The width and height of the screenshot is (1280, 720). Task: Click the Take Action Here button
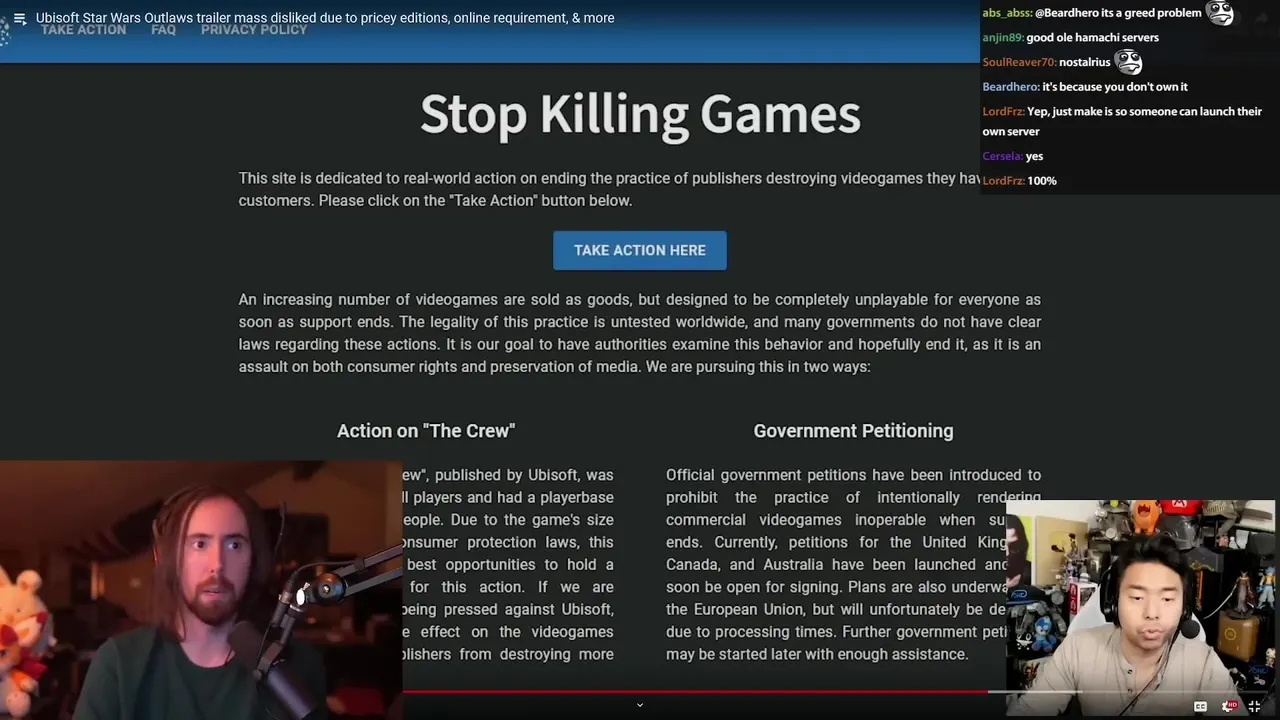click(x=640, y=250)
